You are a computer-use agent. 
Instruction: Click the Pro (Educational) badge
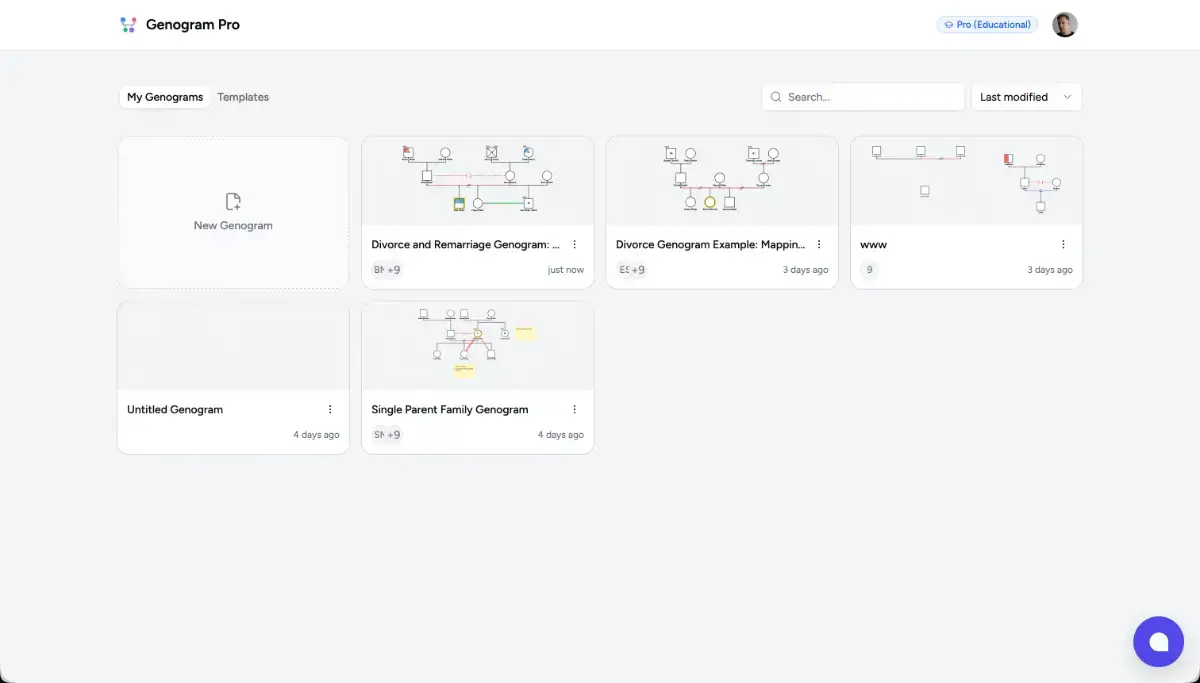pyautogui.click(x=987, y=25)
